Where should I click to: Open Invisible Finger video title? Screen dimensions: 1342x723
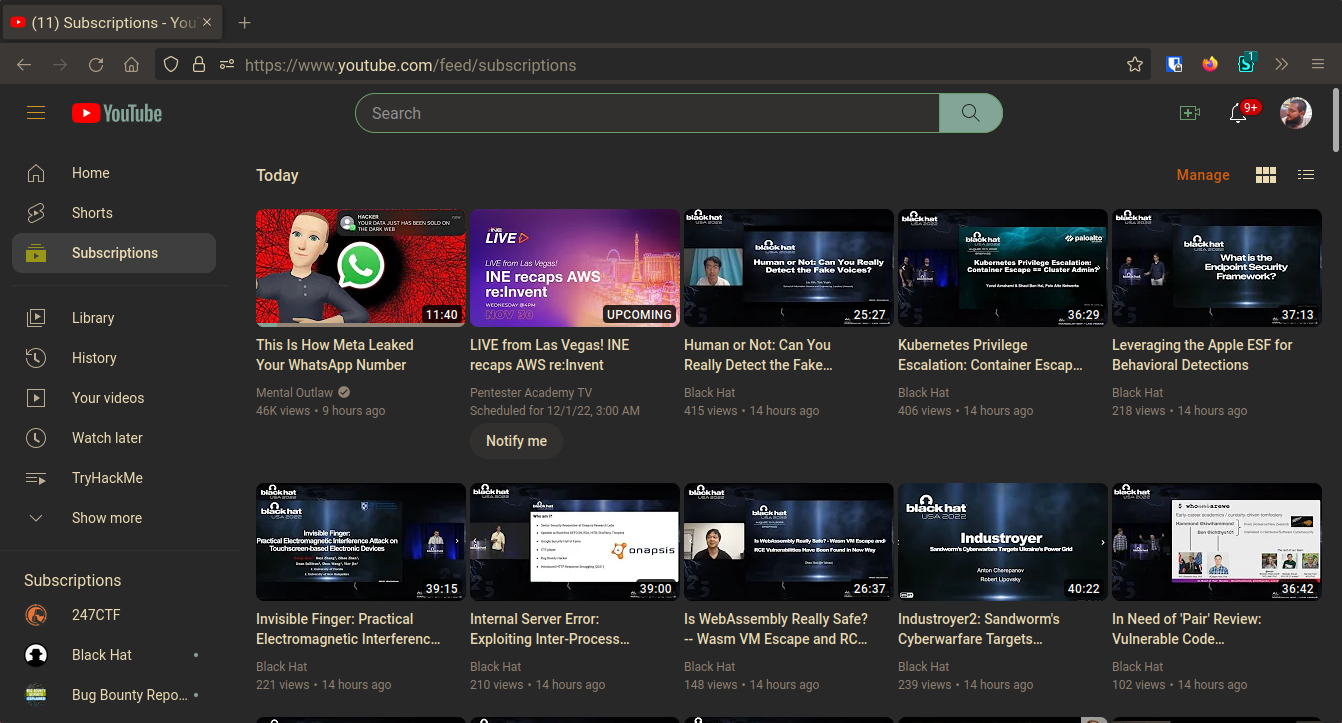point(348,629)
